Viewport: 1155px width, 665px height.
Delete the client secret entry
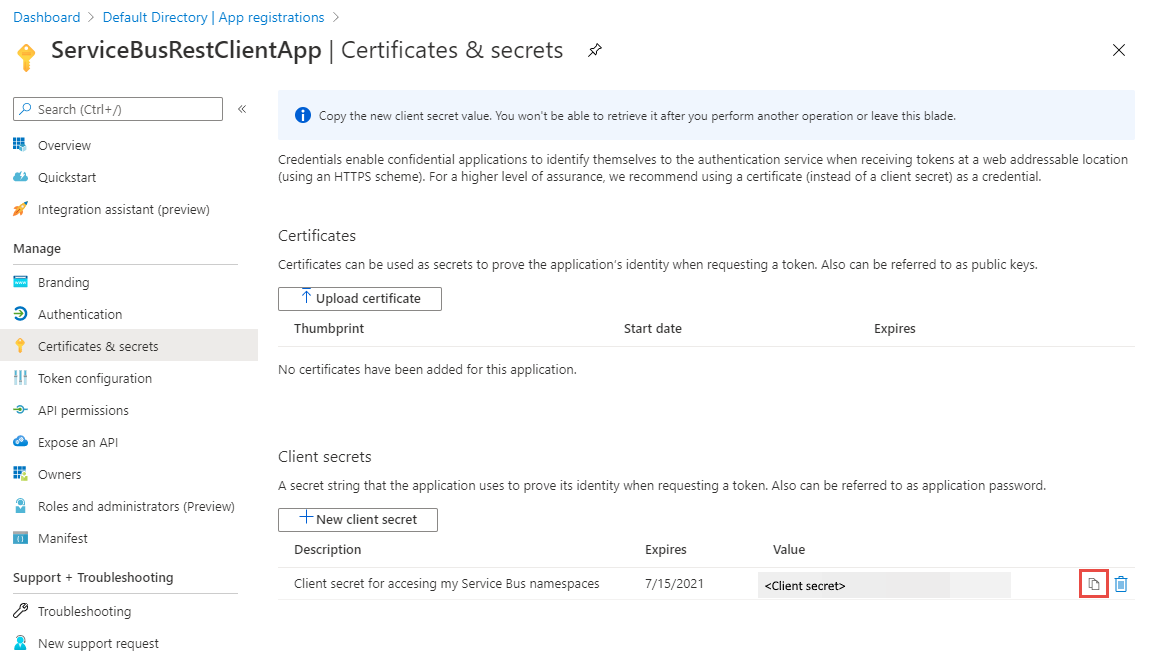1121,583
